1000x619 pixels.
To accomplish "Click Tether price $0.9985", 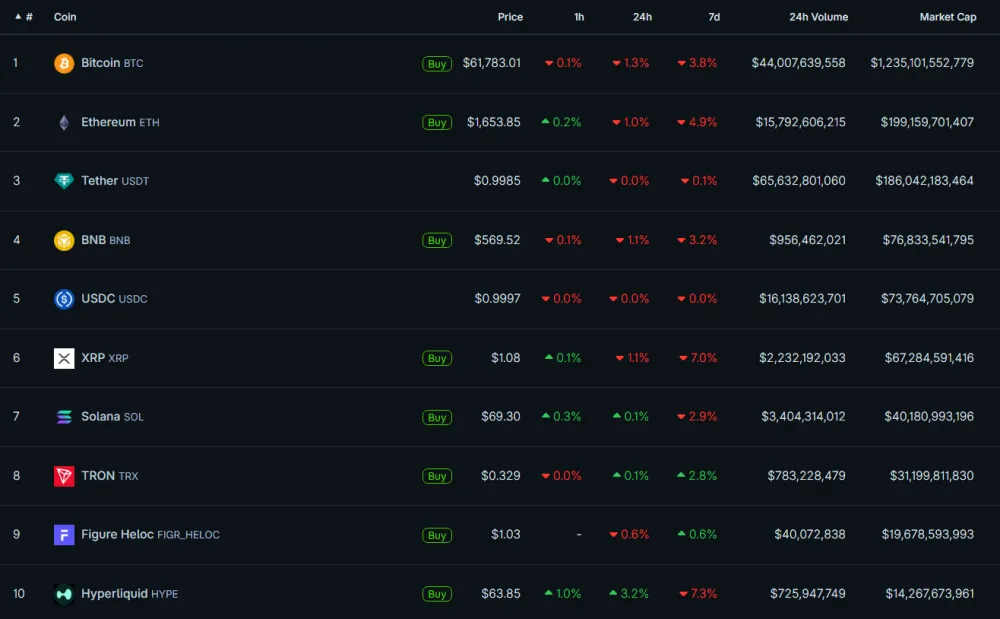I will click(497, 181).
